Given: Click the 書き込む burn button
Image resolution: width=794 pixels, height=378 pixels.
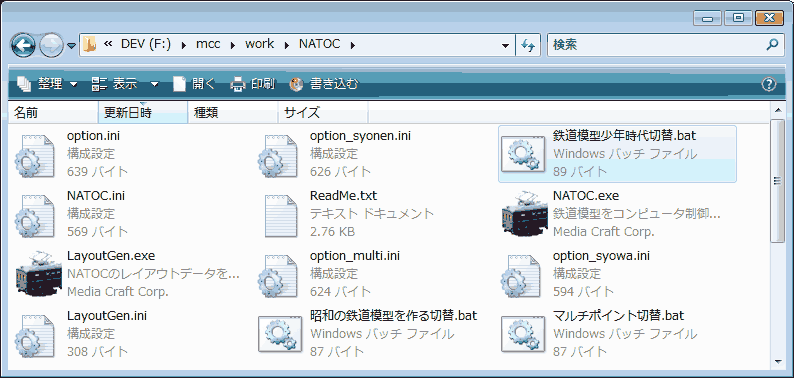Looking at the screenshot, I should pyautogui.click(x=324, y=84).
